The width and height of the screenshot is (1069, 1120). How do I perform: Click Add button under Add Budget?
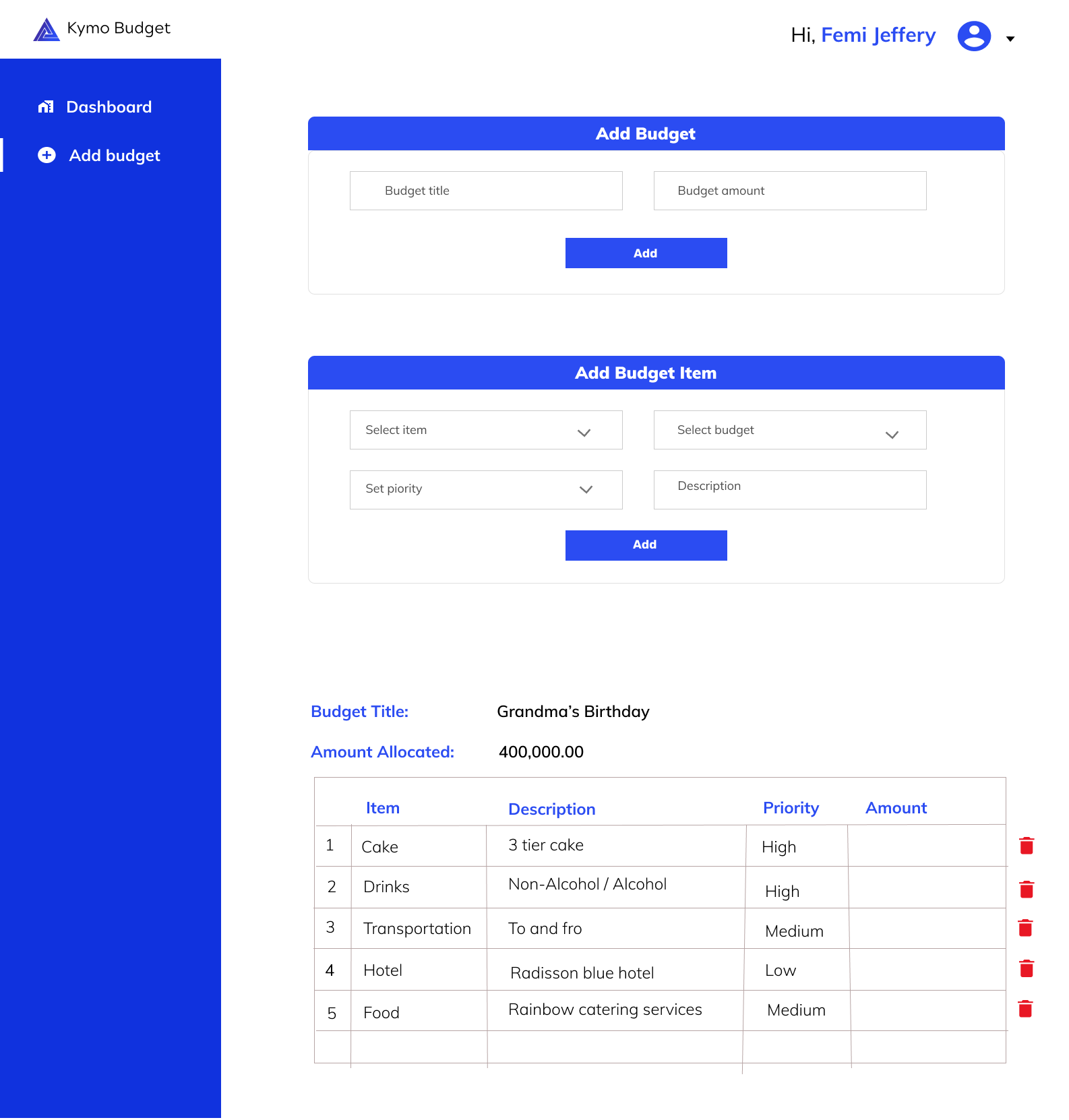pos(646,253)
